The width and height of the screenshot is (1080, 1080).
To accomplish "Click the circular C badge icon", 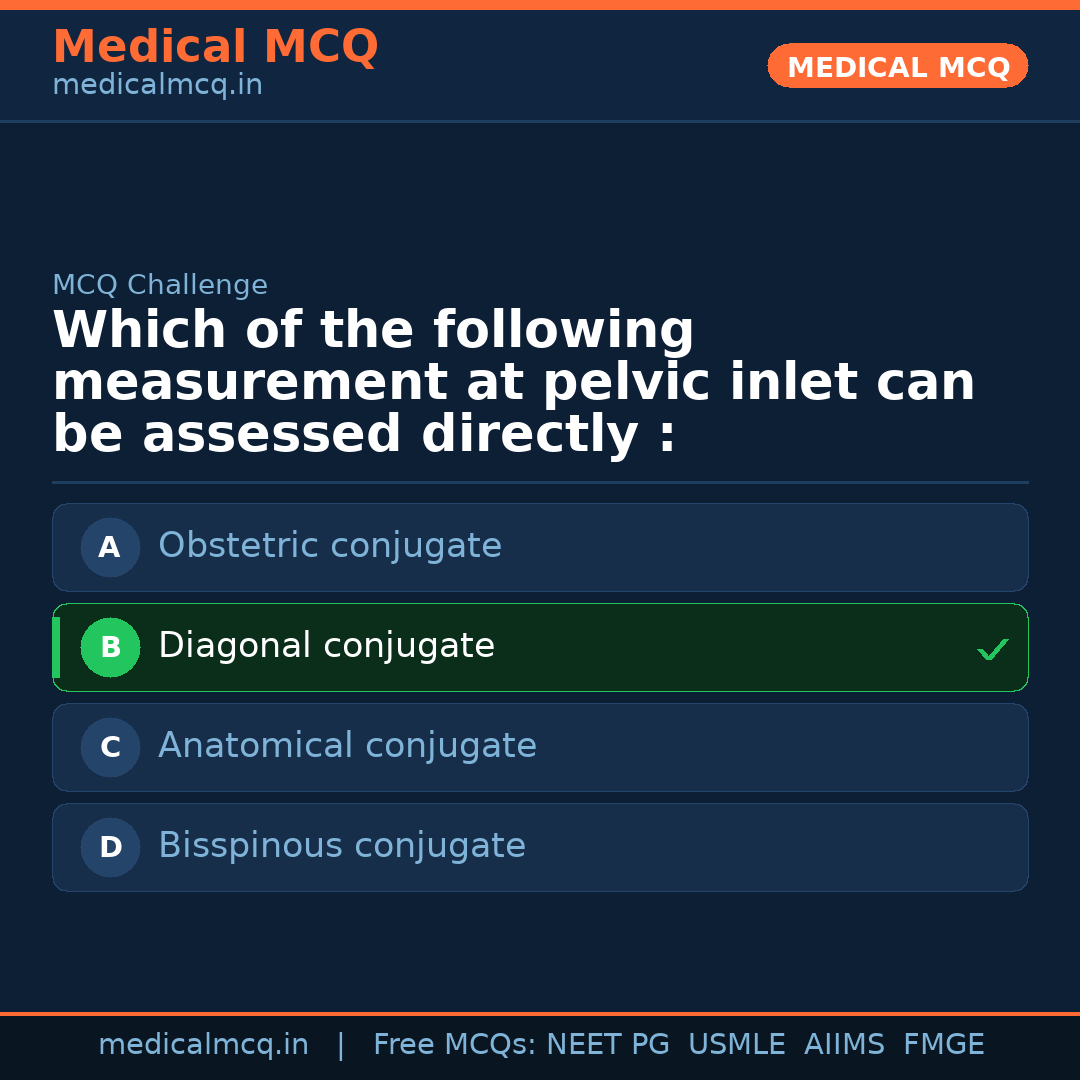I will coord(110,747).
